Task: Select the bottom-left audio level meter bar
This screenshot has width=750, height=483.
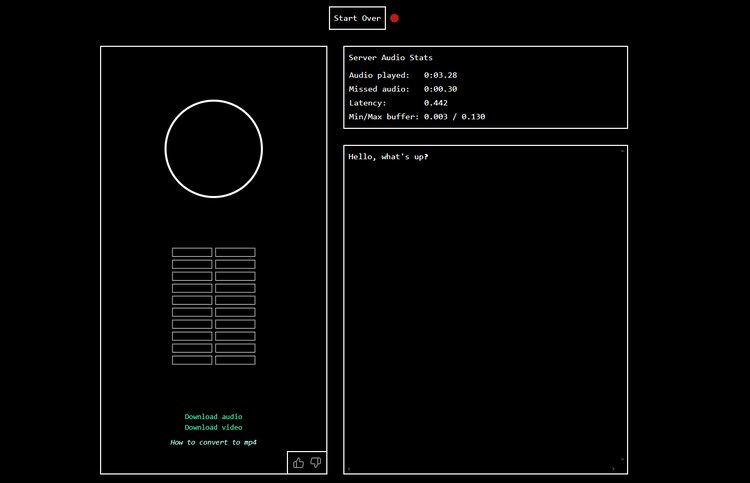Action: tap(192, 360)
